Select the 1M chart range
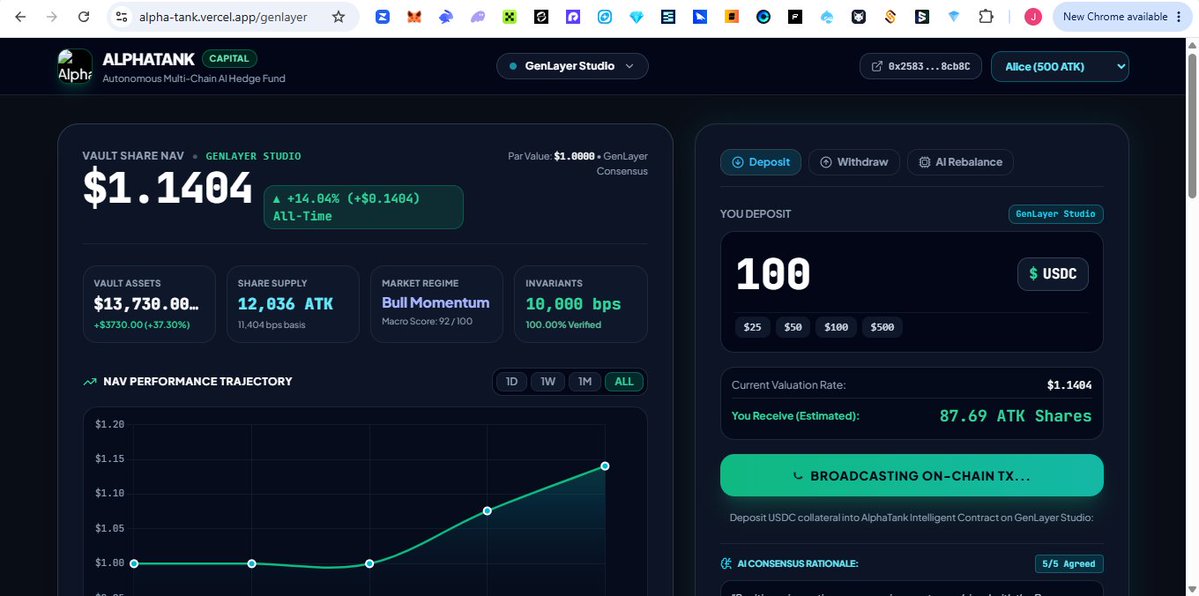 click(x=585, y=382)
